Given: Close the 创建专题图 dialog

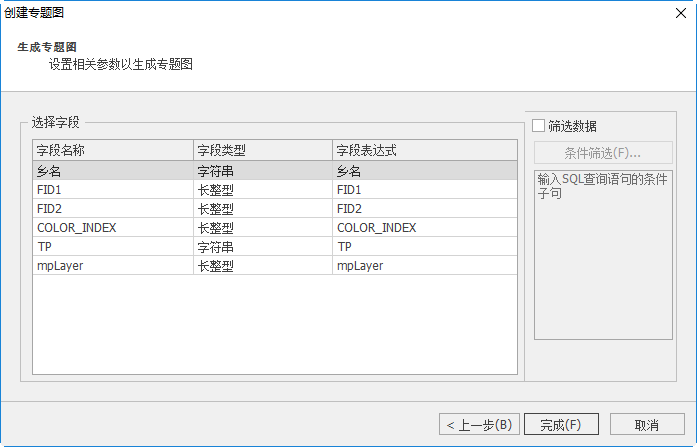Looking at the screenshot, I should click(x=680, y=13).
